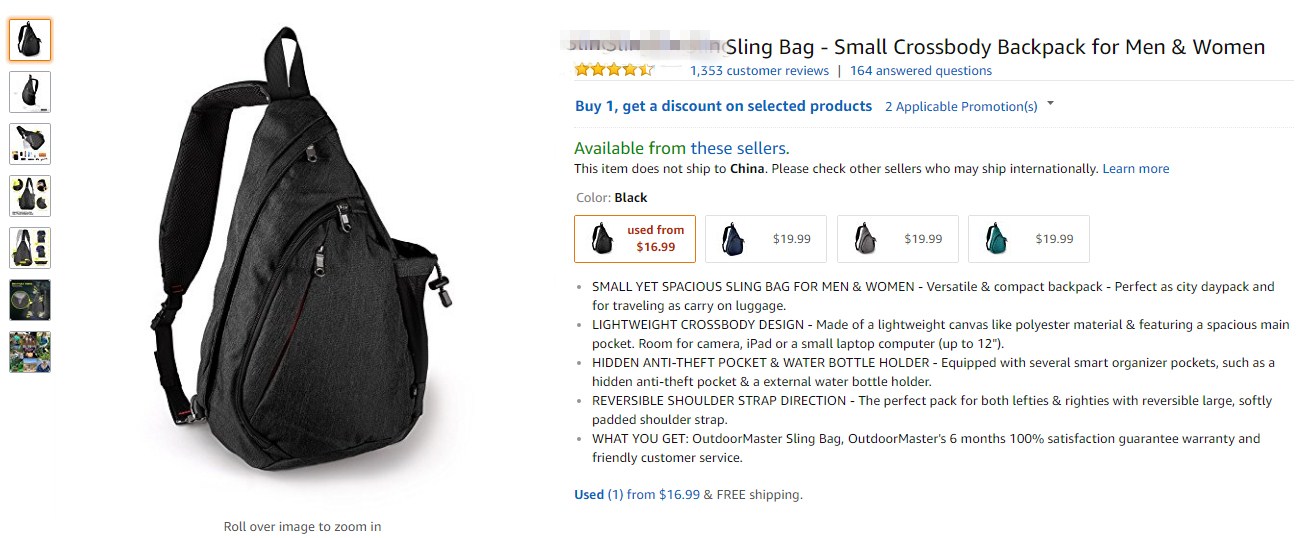Go to 164 answered questions
The width and height of the screenshot is (1310, 538).
tap(921, 71)
